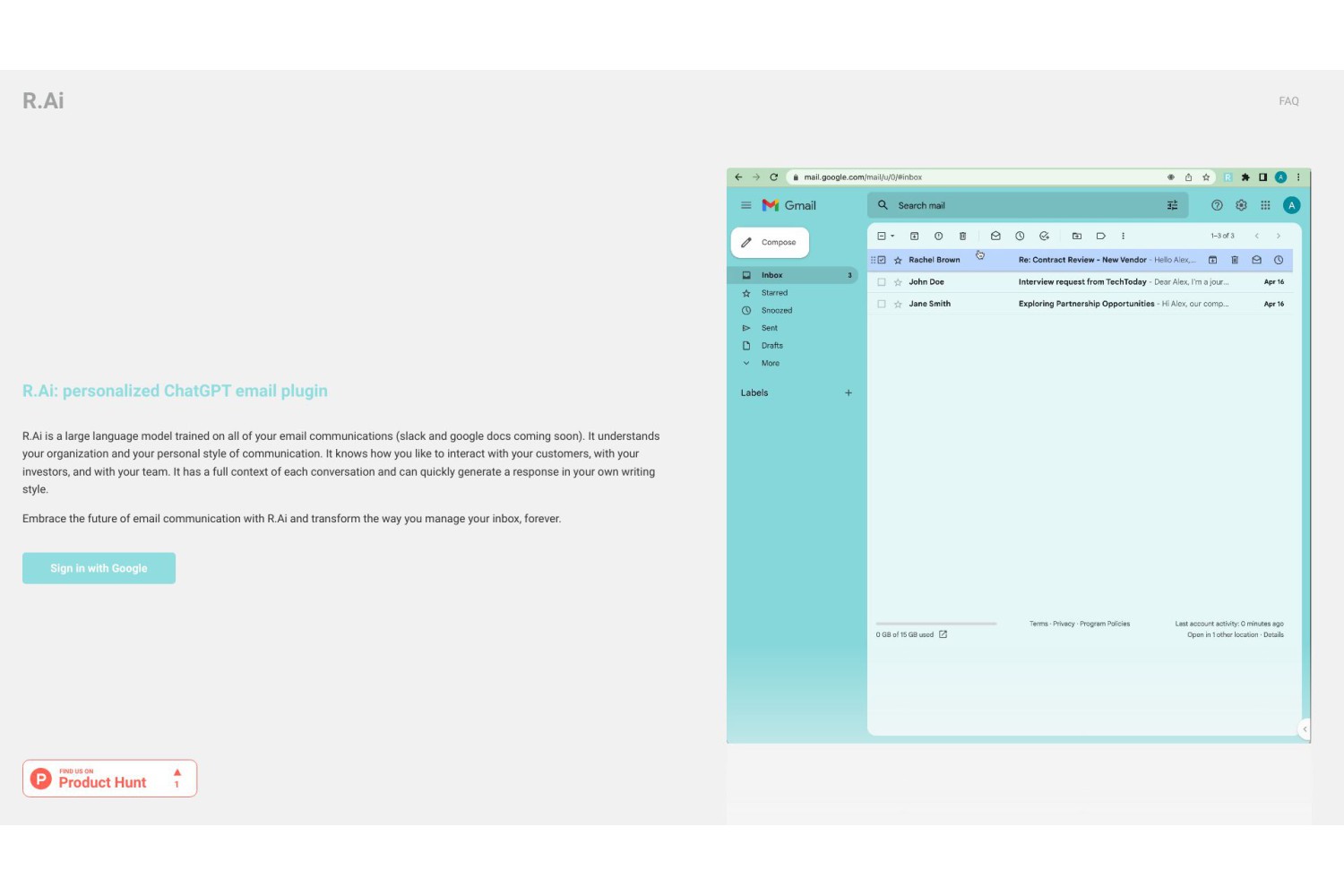Uncheck Rachel Brown email checkbox
This screenshot has height=896, width=1344.
click(882, 260)
